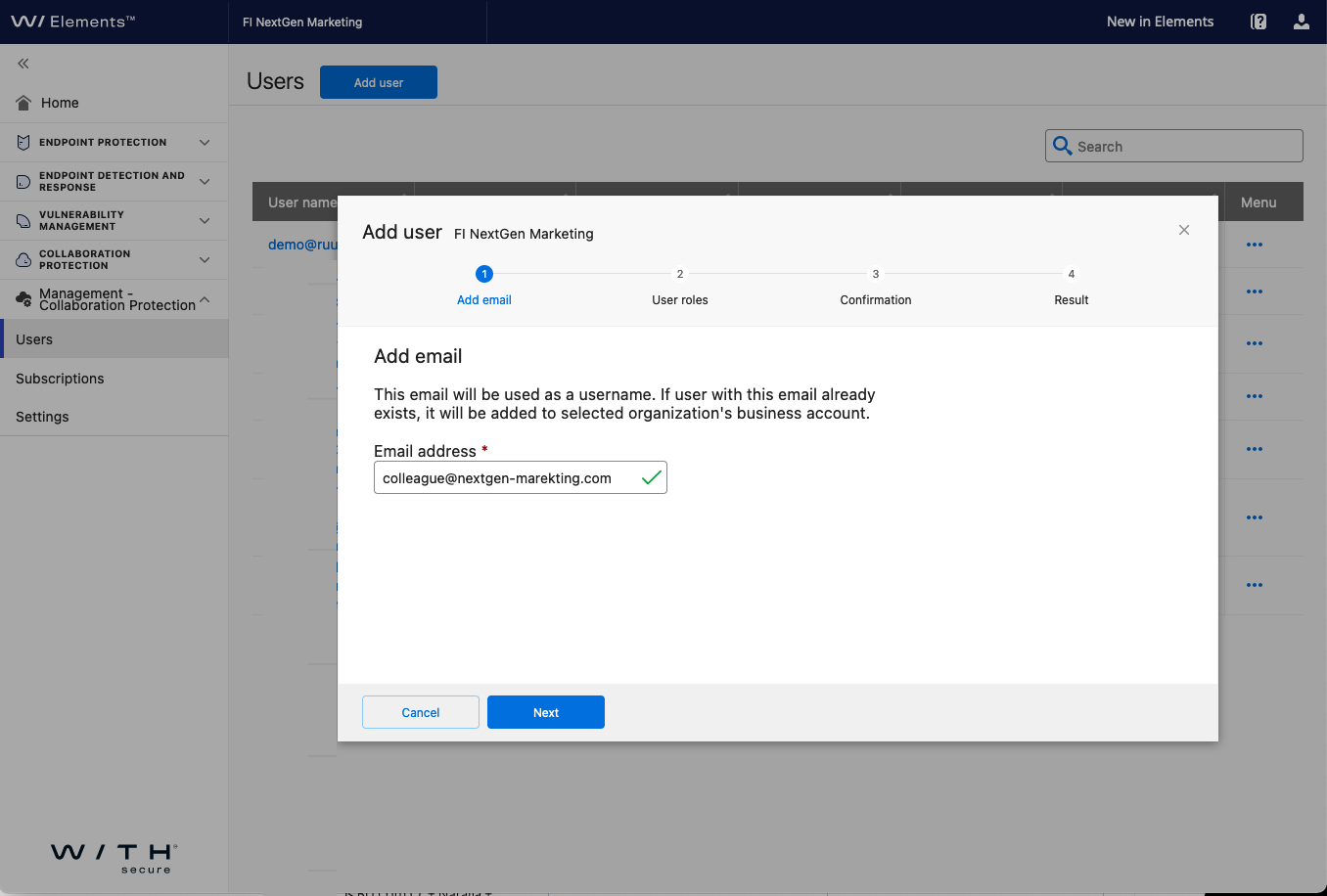1327x896 pixels.
Task: Open Subscriptions in the sidebar
Action: [x=60, y=379]
